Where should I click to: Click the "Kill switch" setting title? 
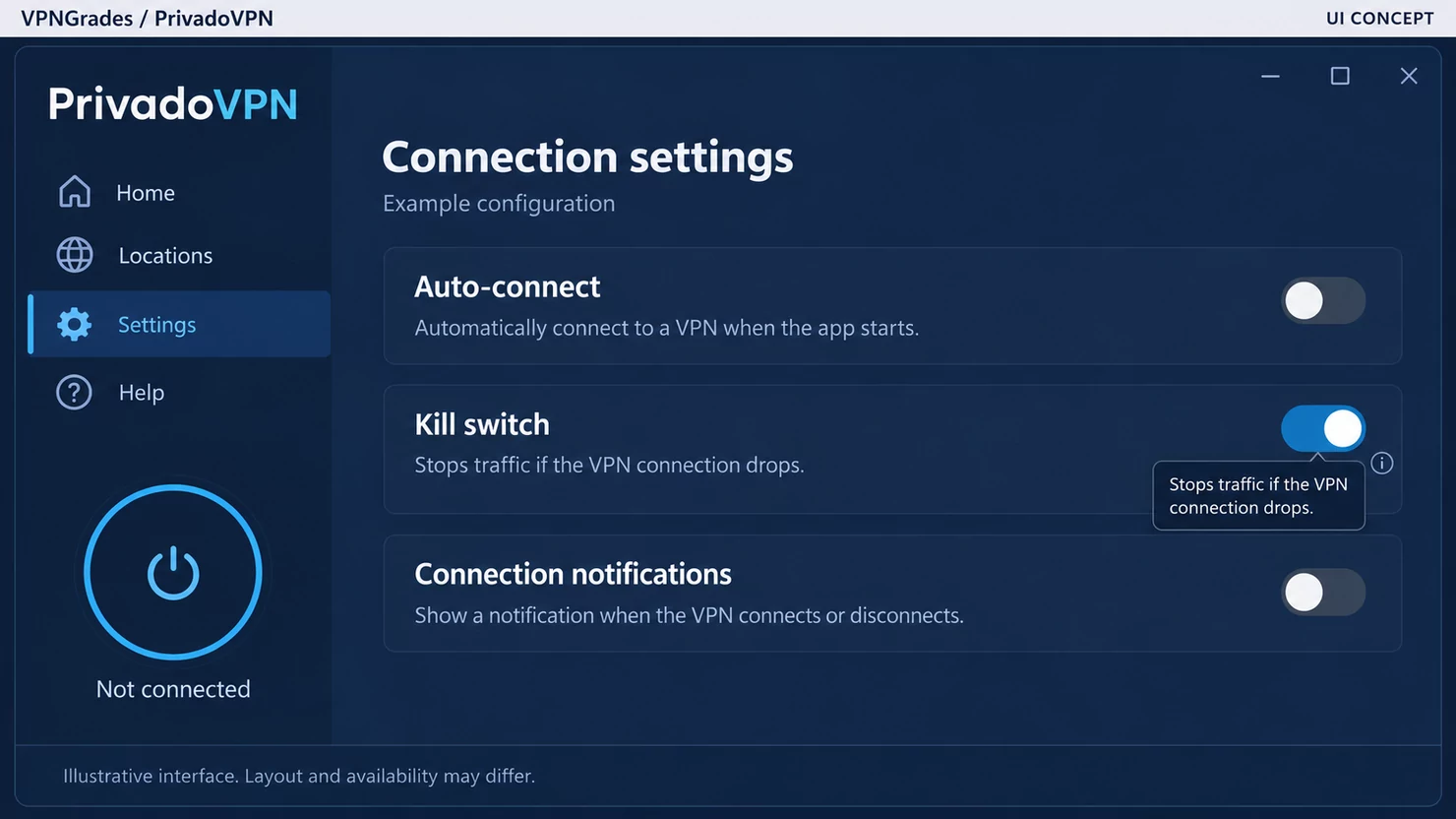pyautogui.click(x=482, y=424)
